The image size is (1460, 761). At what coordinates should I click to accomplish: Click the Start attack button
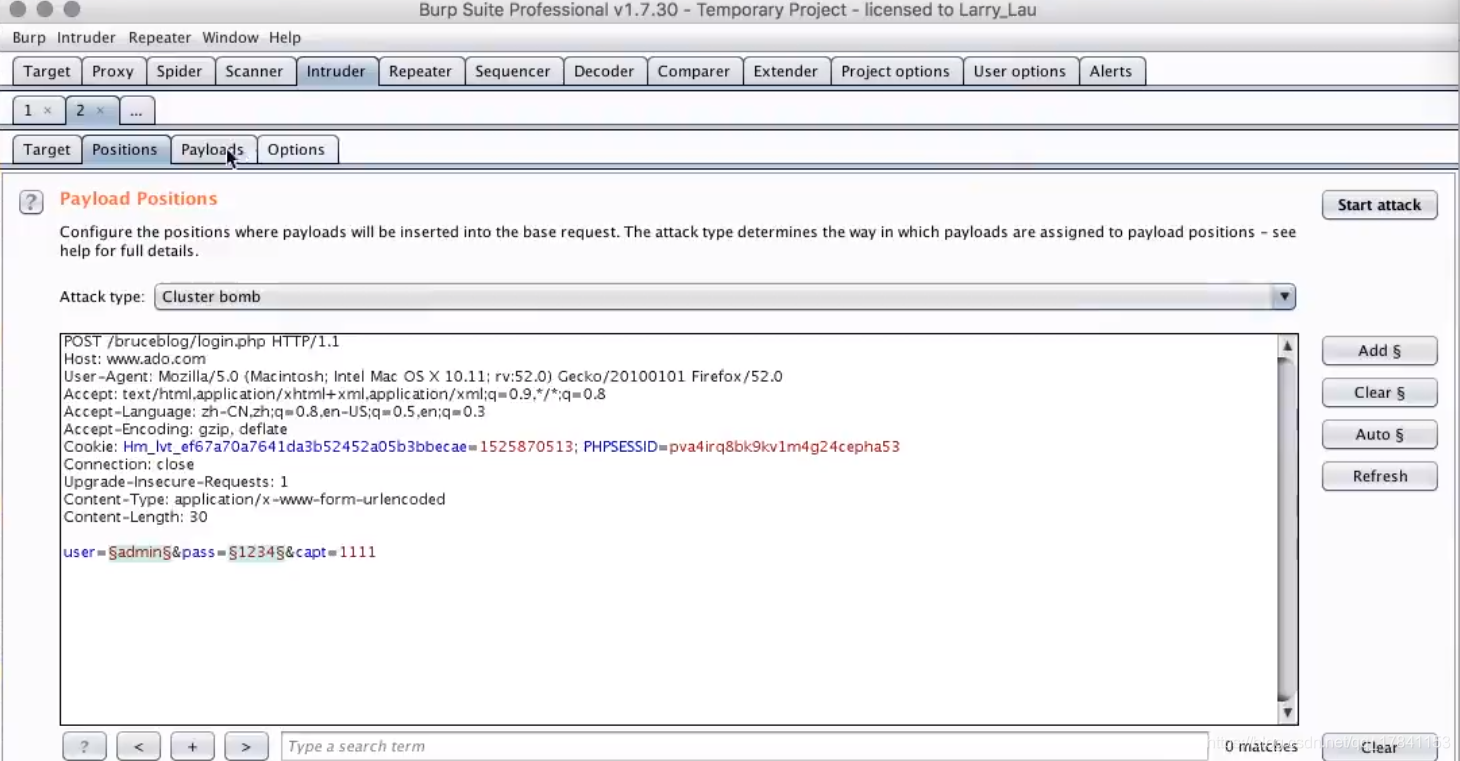[1379, 205]
